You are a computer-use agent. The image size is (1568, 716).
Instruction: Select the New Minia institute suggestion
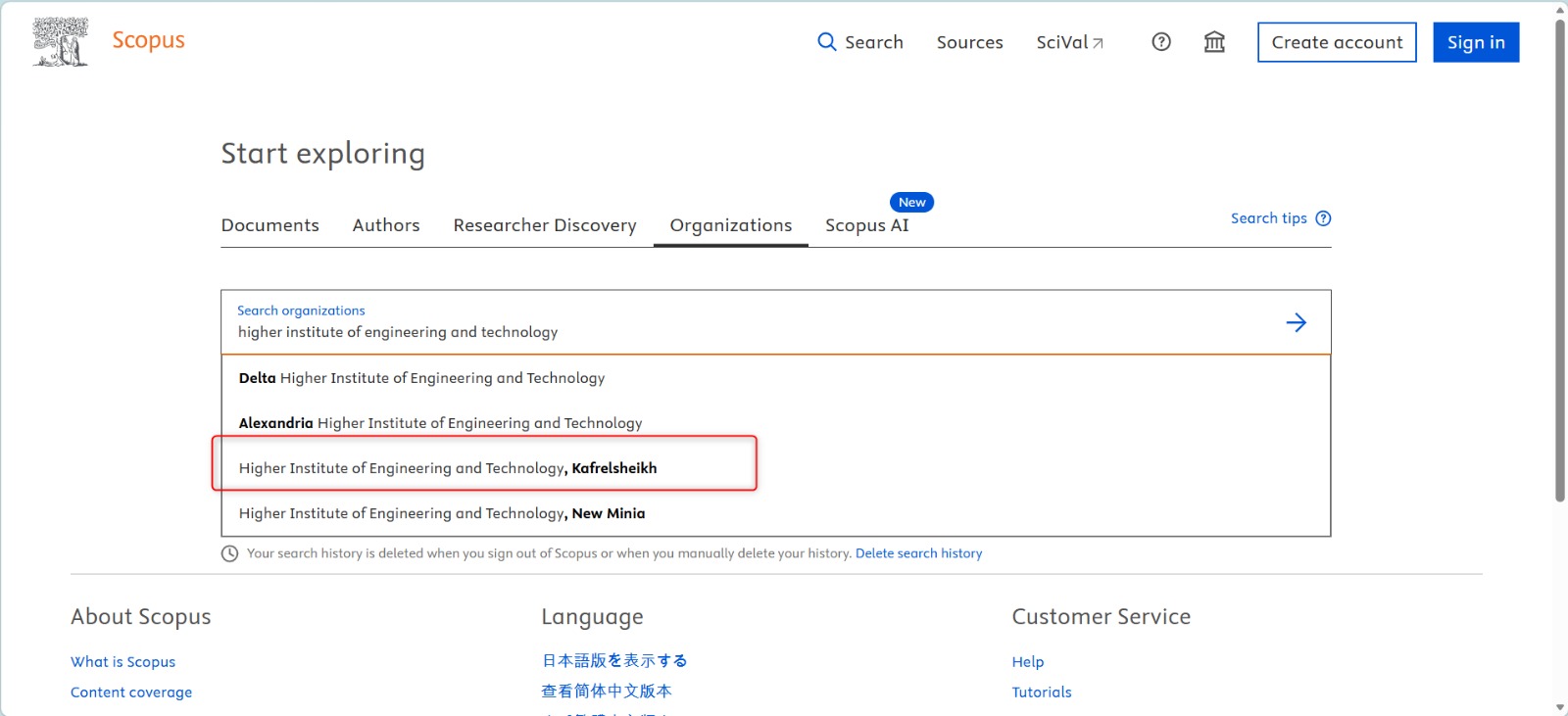775,513
